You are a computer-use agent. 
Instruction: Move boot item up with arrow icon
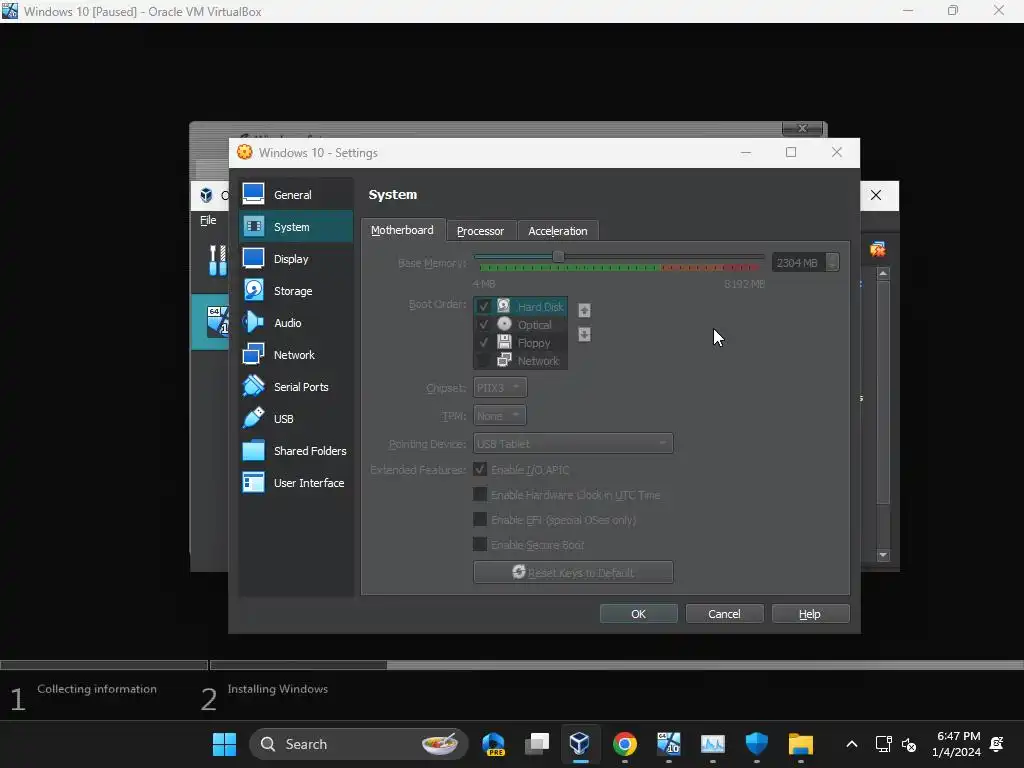tap(584, 310)
